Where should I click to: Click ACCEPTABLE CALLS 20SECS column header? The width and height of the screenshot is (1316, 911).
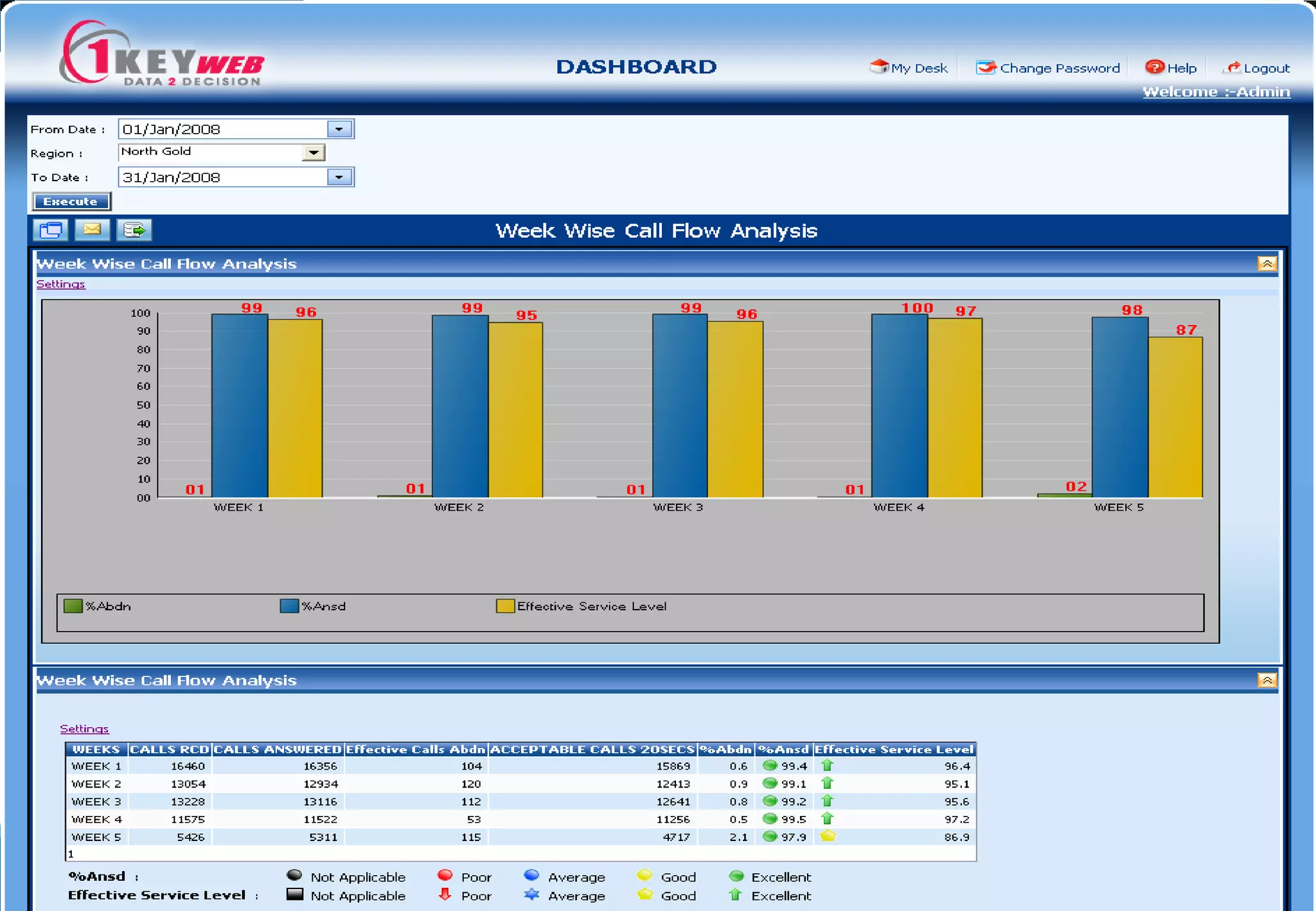(x=592, y=749)
